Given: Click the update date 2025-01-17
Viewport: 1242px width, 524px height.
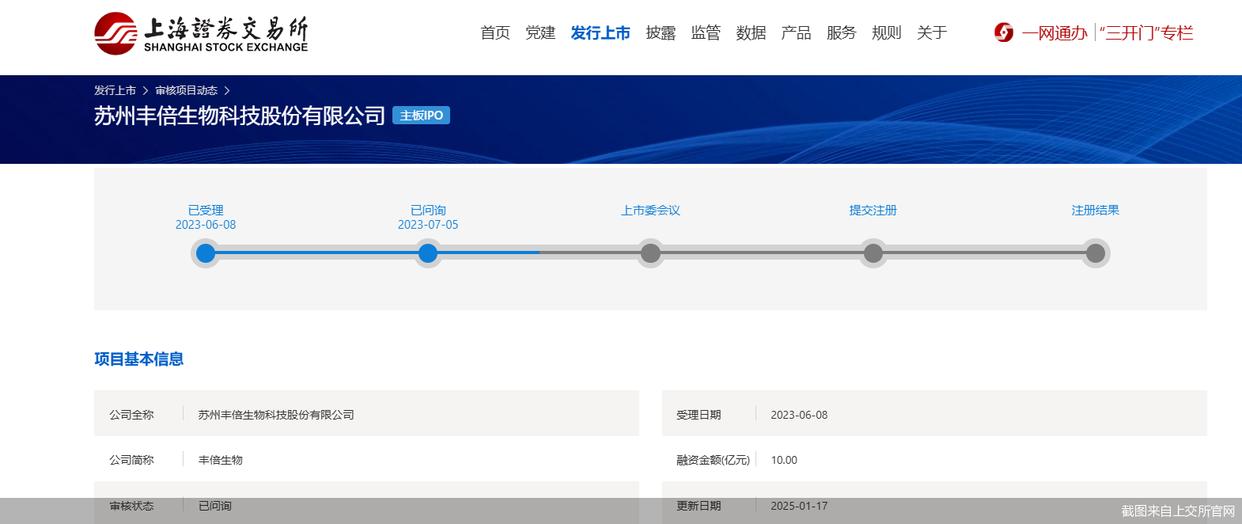Looking at the screenshot, I should click(x=799, y=506).
